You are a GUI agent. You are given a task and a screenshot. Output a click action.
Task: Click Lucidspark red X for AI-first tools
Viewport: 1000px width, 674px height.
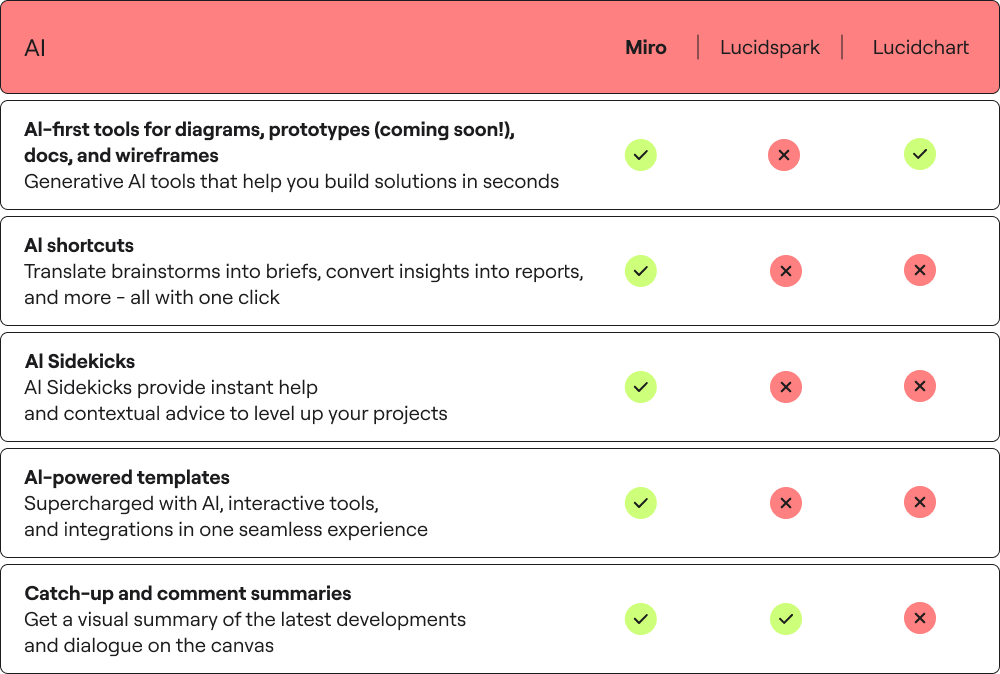[784, 155]
